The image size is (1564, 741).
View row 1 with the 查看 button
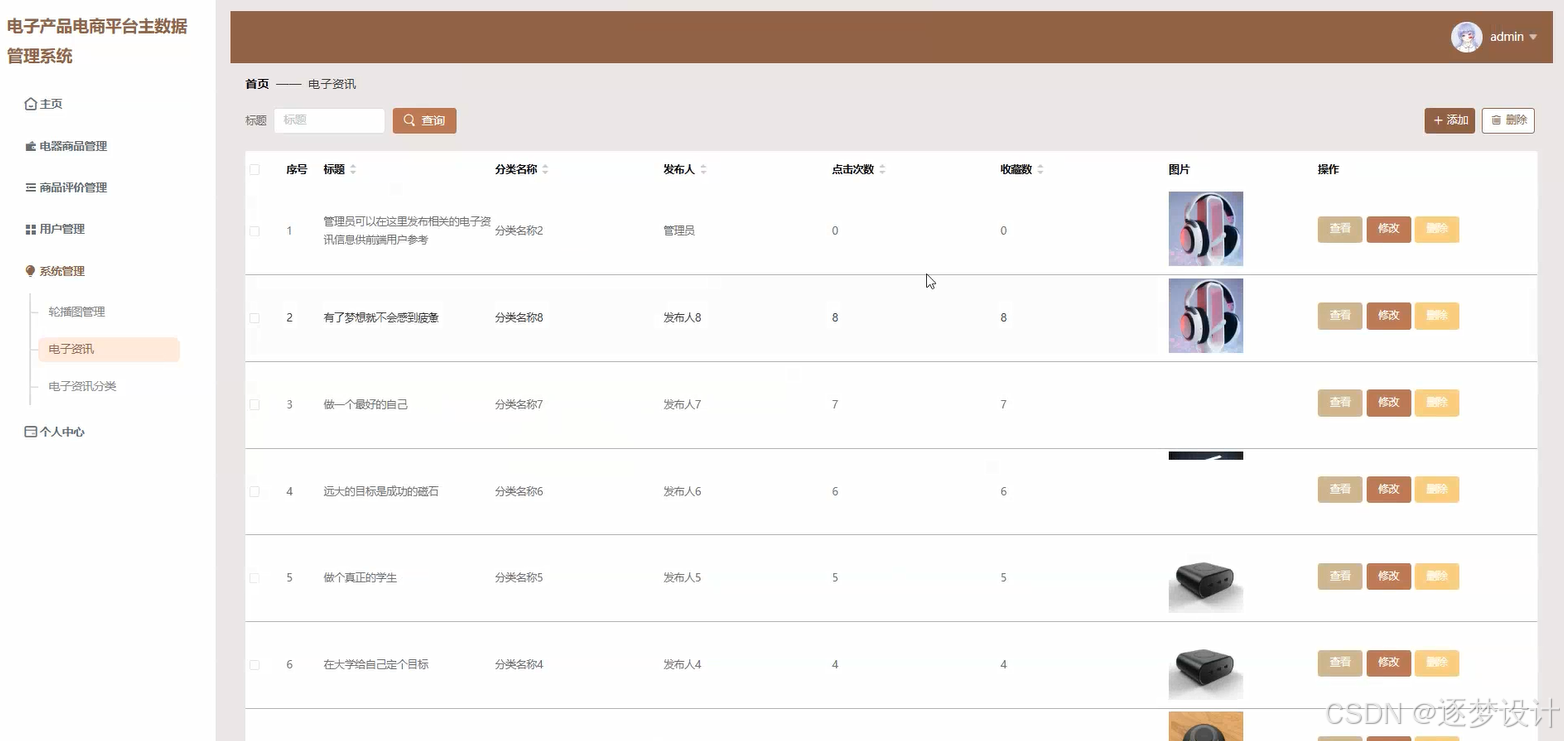pos(1340,229)
